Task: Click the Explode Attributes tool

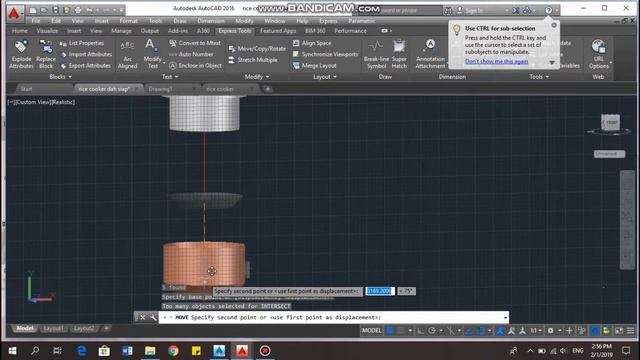Action: click(21, 54)
